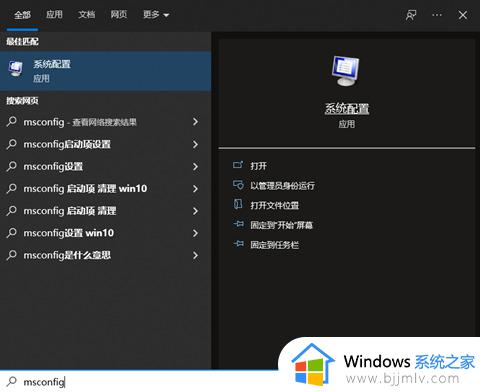Select the msconfig是什么意思 suggestion text
Viewport: 480px width, 392px height.
point(67,255)
